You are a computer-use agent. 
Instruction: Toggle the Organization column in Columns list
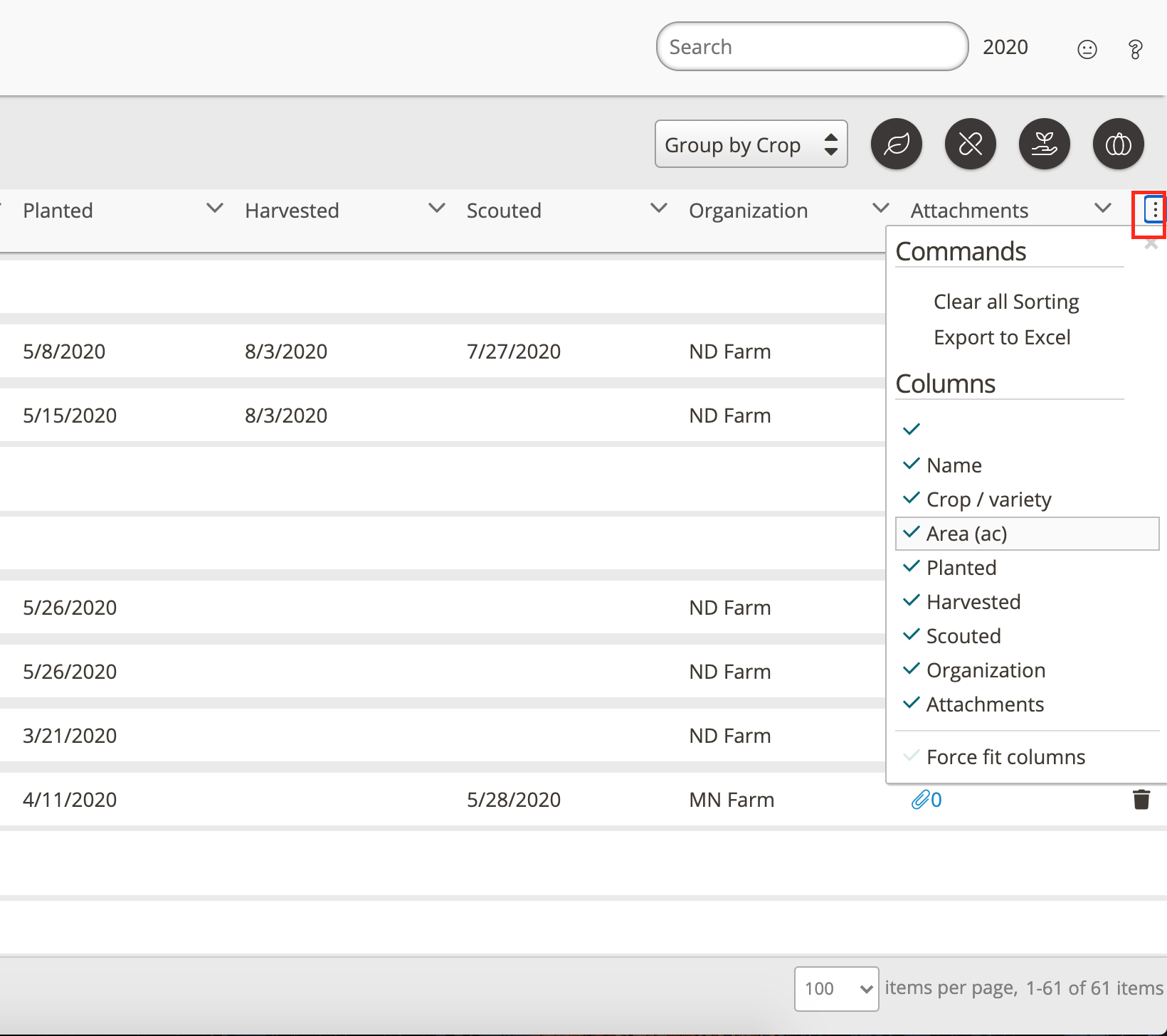coord(1028,670)
